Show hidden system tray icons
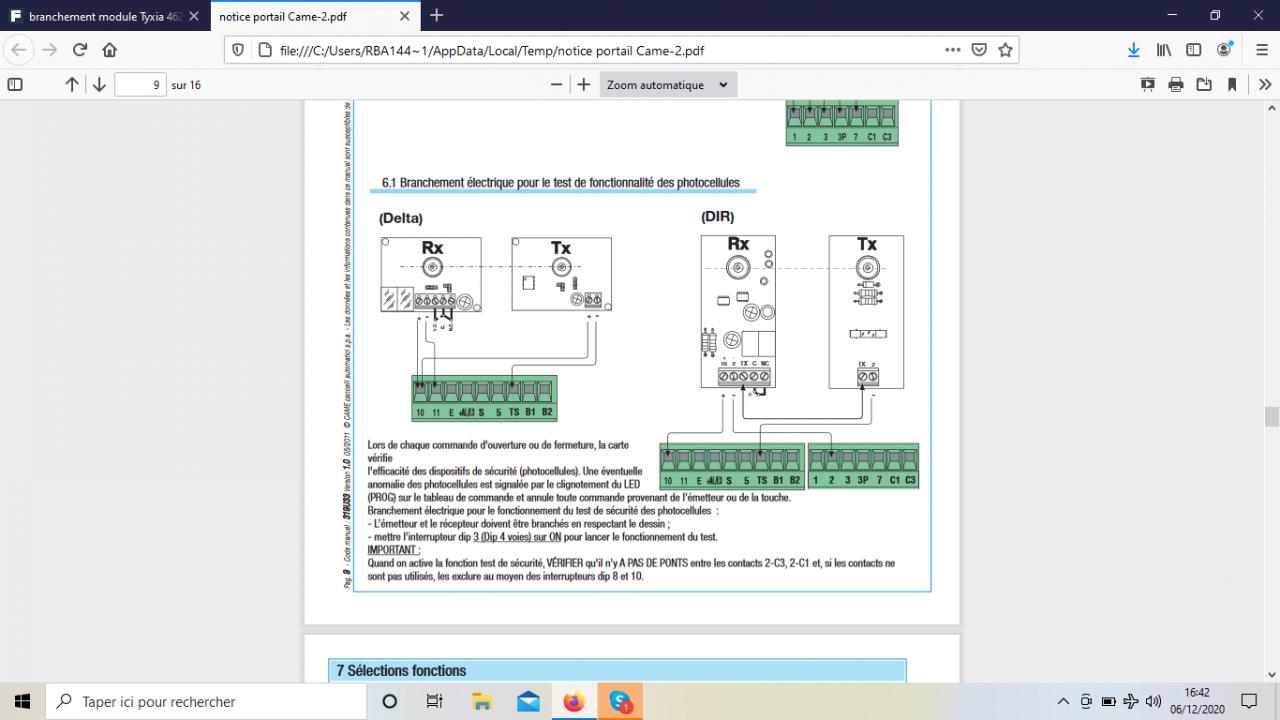 1063,701
